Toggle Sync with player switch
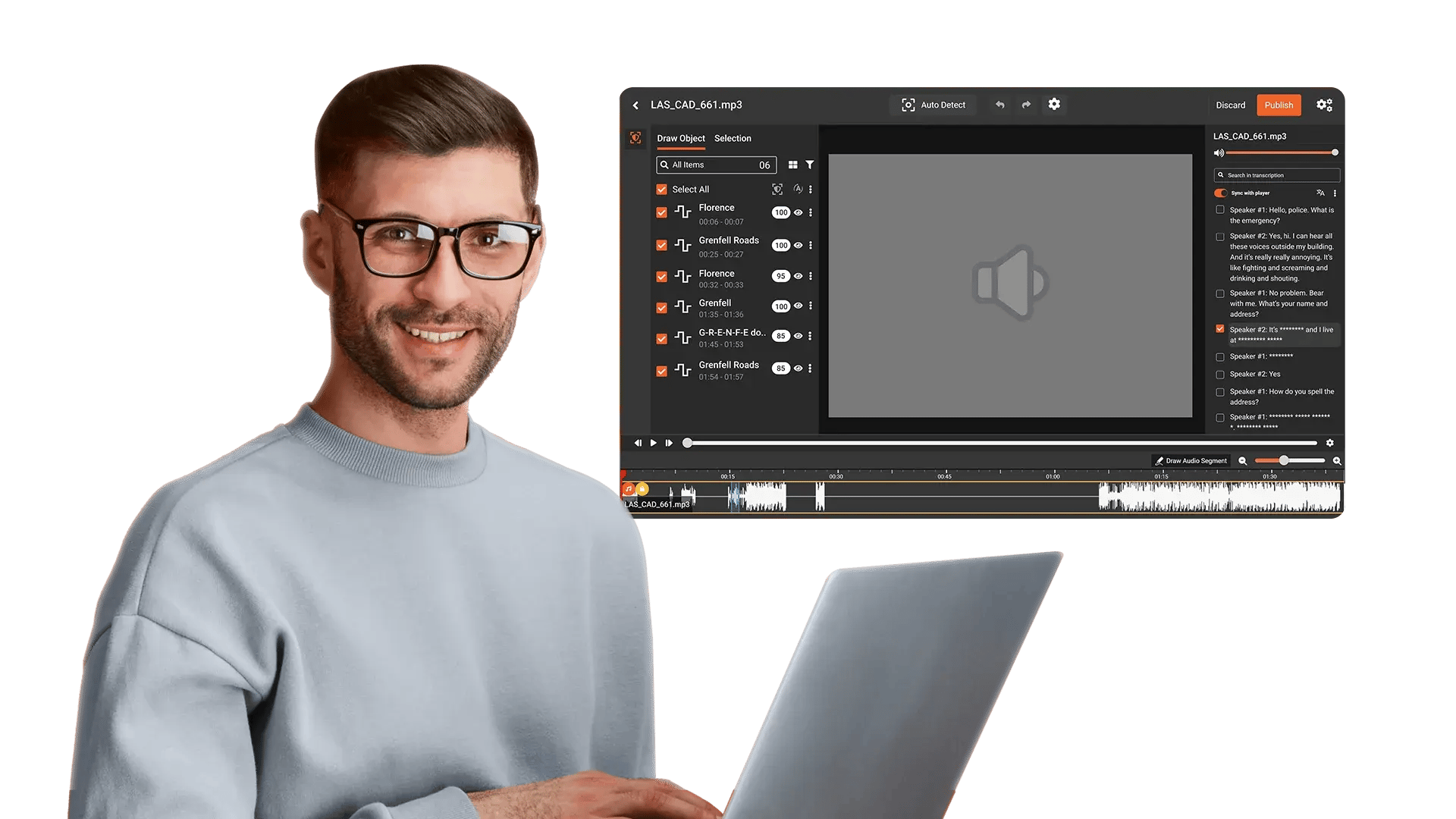1456x819 pixels. [x=1220, y=193]
